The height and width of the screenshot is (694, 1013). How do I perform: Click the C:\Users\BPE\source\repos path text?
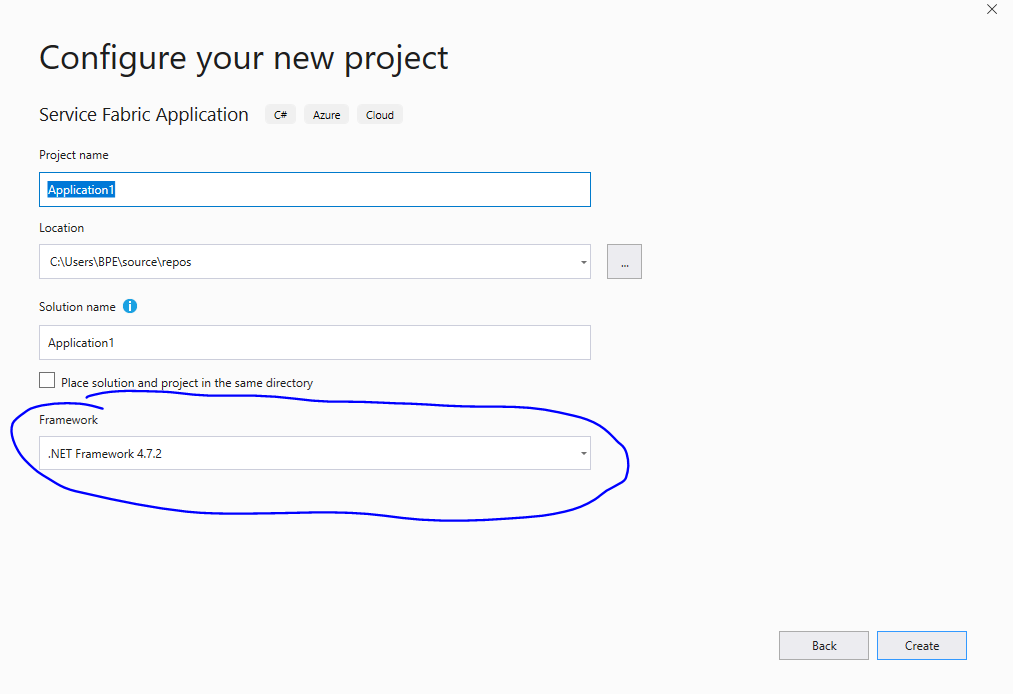(125, 261)
